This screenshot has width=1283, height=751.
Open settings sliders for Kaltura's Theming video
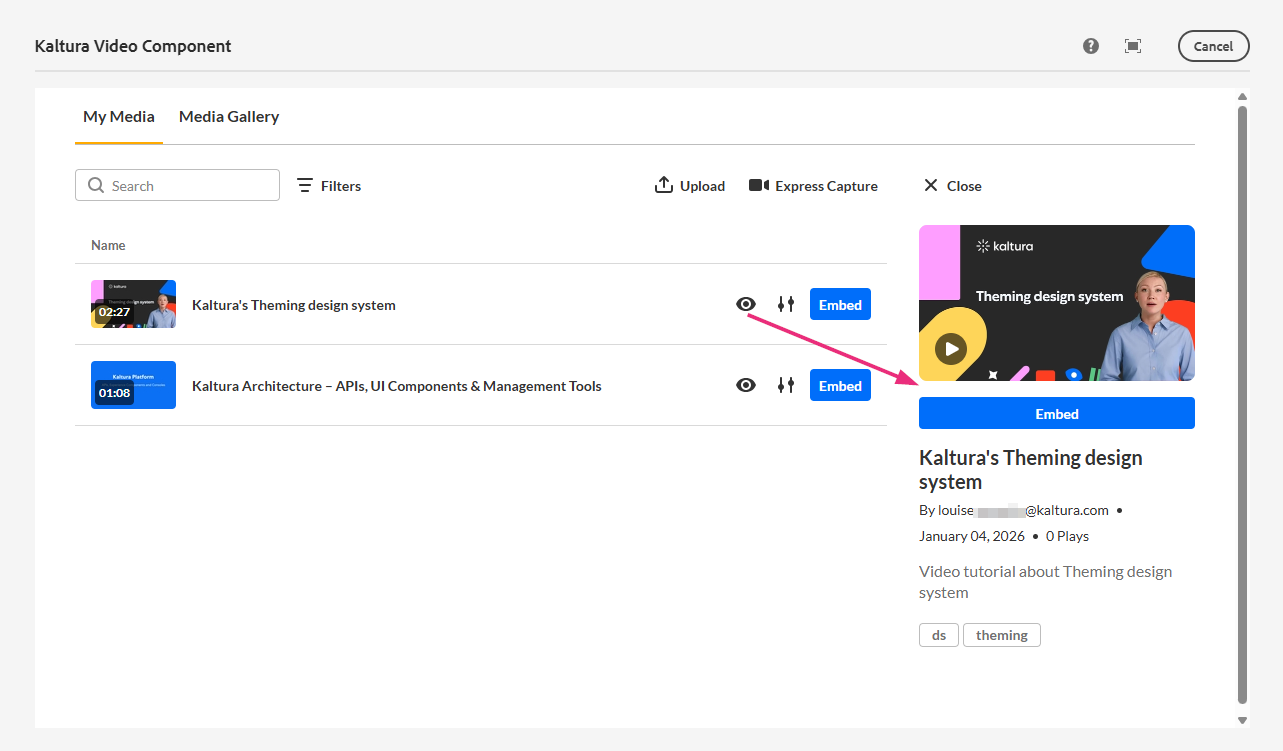point(786,304)
